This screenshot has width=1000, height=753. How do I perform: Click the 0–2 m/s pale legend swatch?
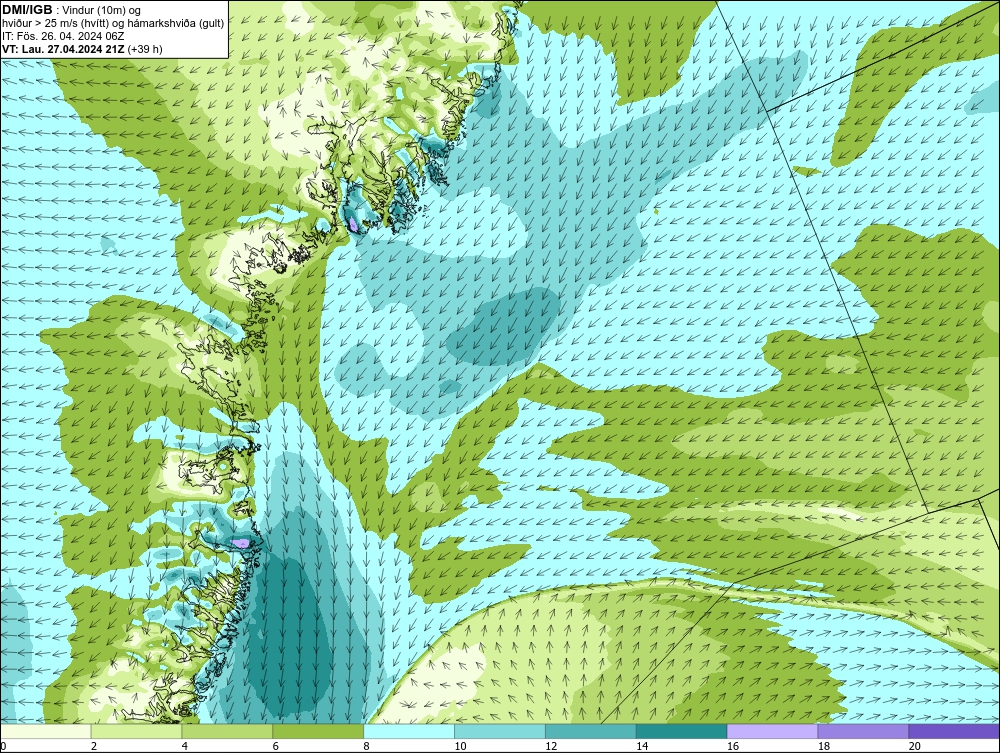45,731
